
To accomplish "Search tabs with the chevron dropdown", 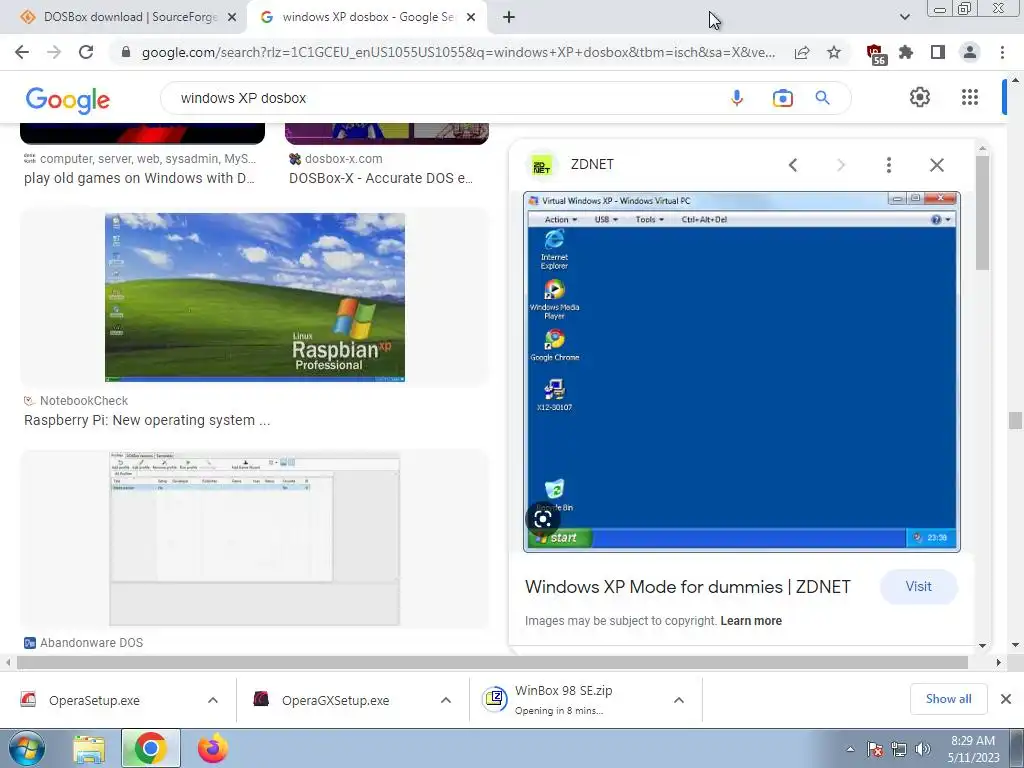I will [904, 17].
